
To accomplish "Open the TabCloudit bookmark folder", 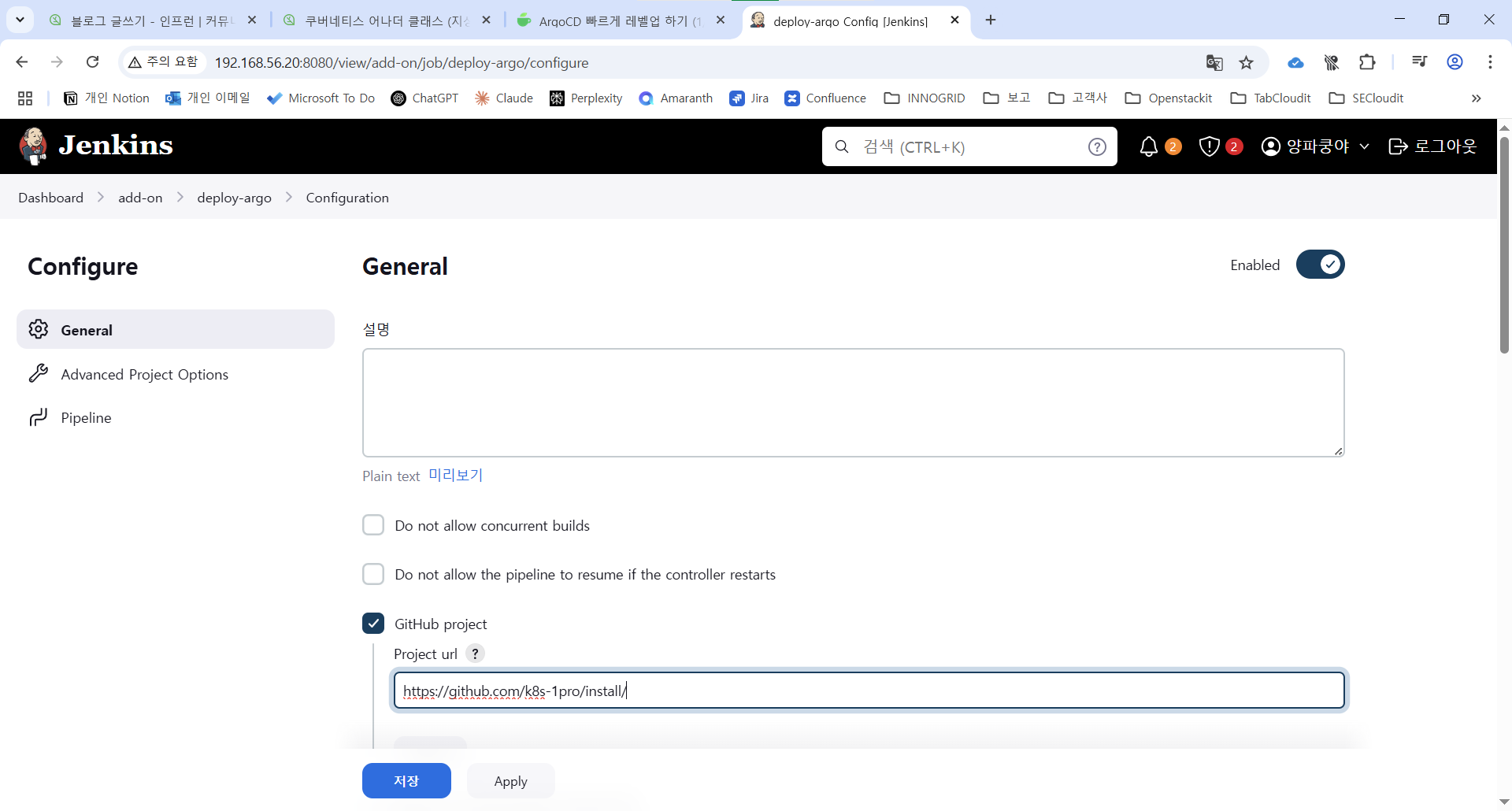I will point(1271,98).
